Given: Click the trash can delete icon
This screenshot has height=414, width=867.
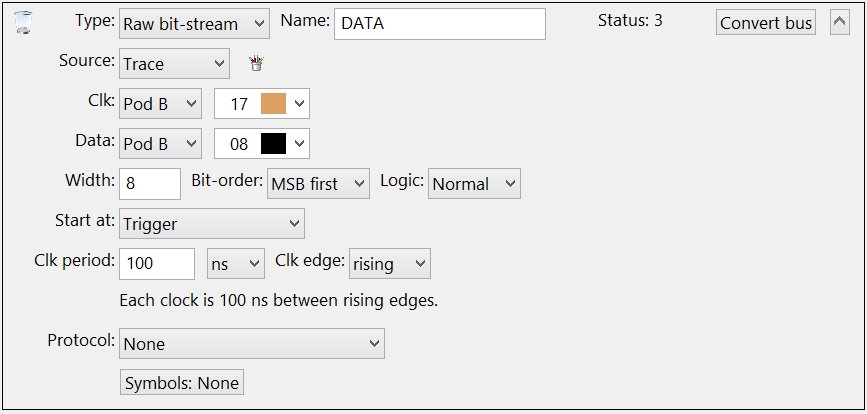Looking at the screenshot, I should 23,23.
